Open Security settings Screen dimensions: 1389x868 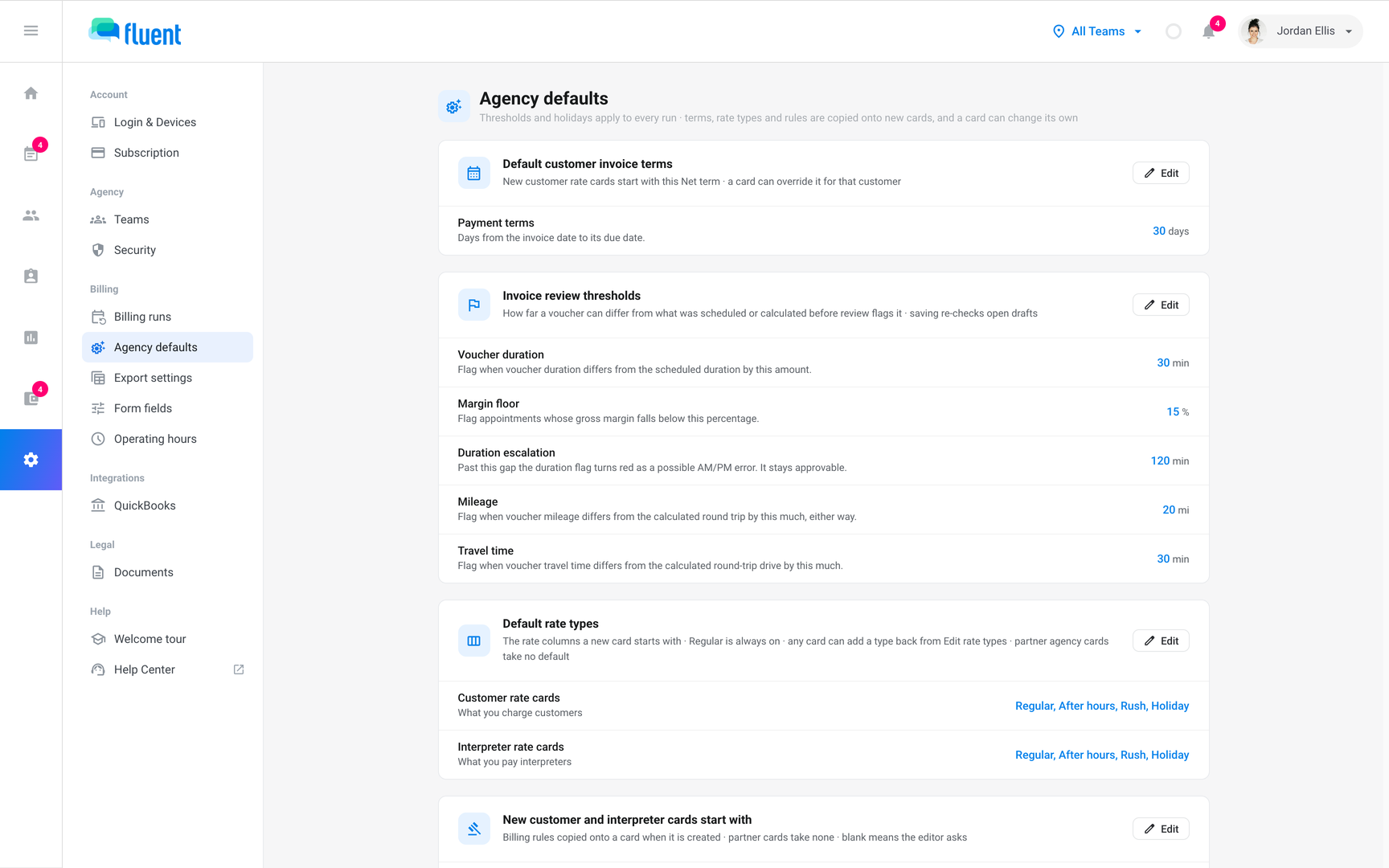pyautogui.click(x=167, y=250)
